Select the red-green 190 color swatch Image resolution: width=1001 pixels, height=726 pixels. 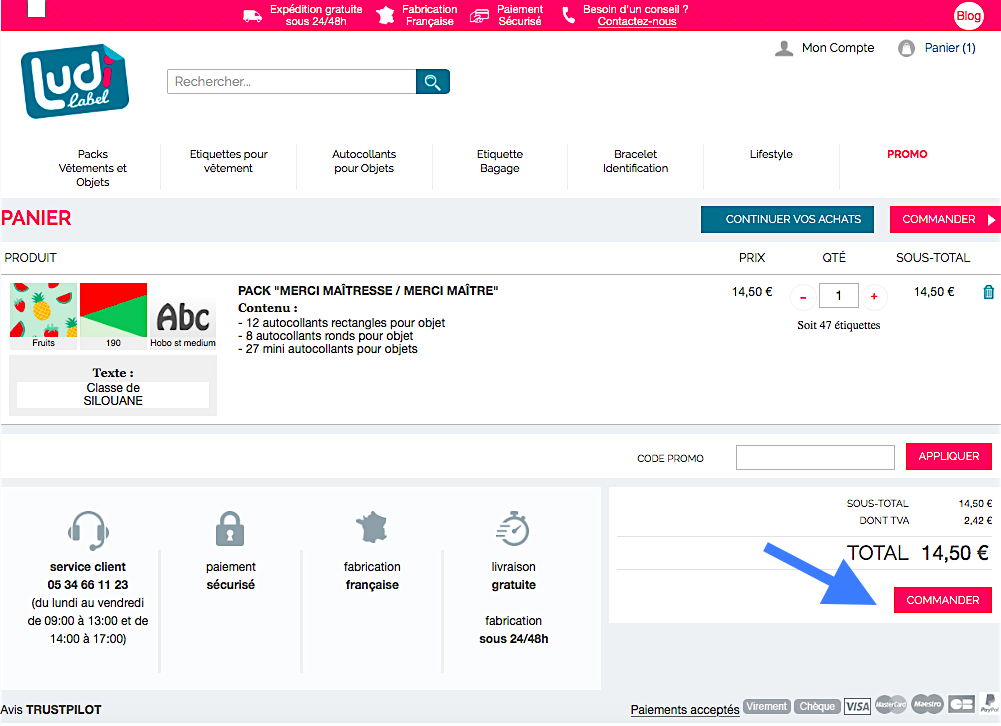113,315
